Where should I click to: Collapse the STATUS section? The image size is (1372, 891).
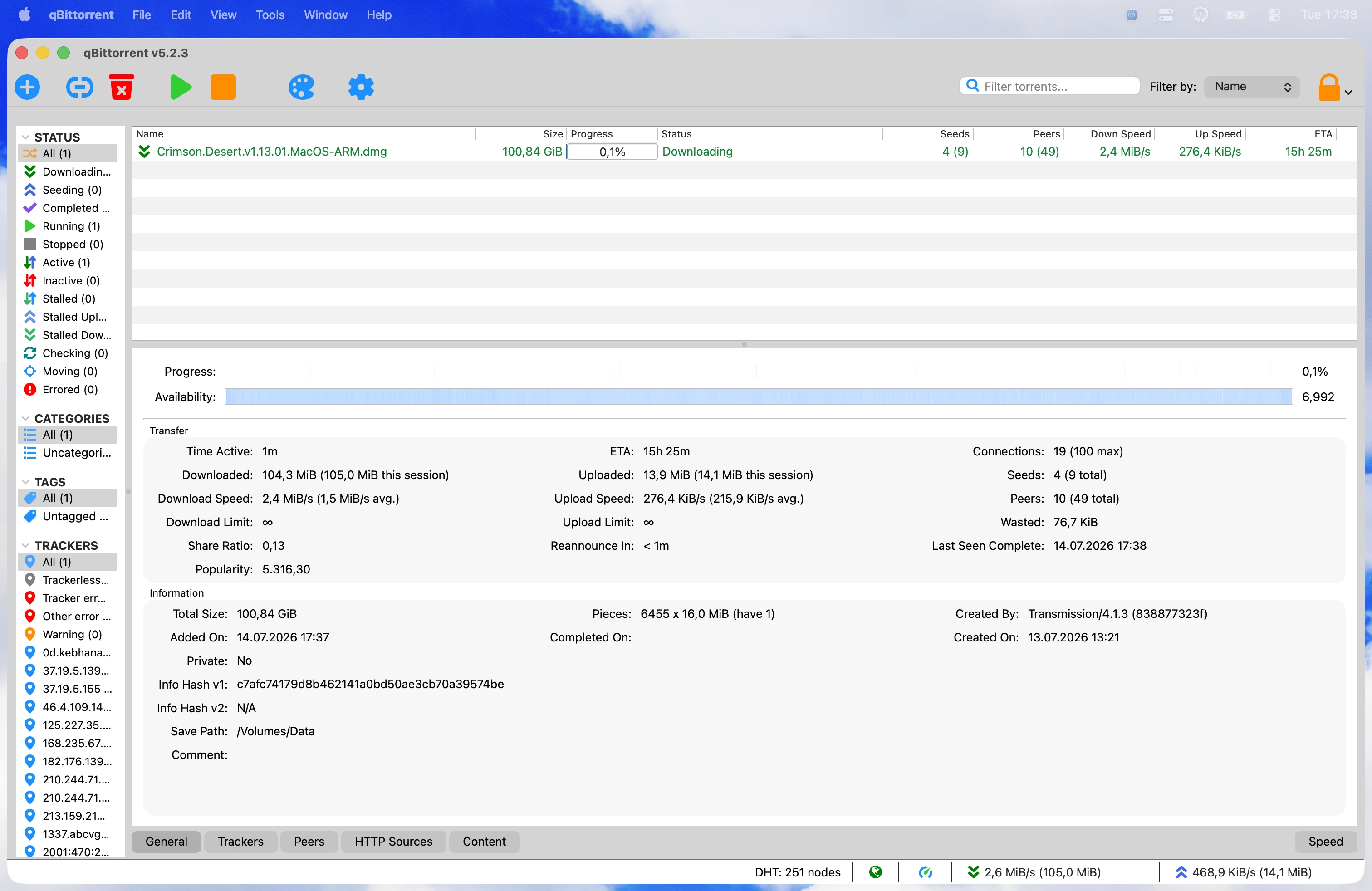25,137
